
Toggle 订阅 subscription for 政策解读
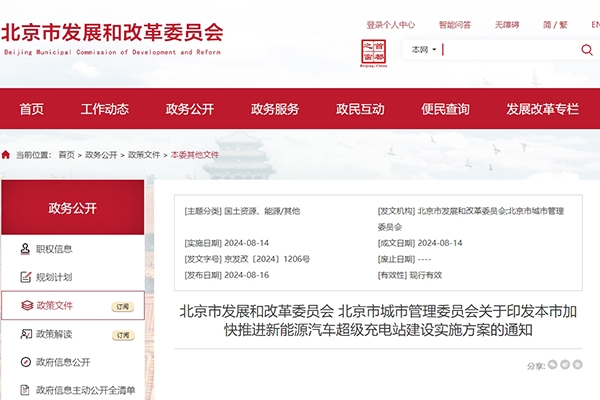[122, 334]
